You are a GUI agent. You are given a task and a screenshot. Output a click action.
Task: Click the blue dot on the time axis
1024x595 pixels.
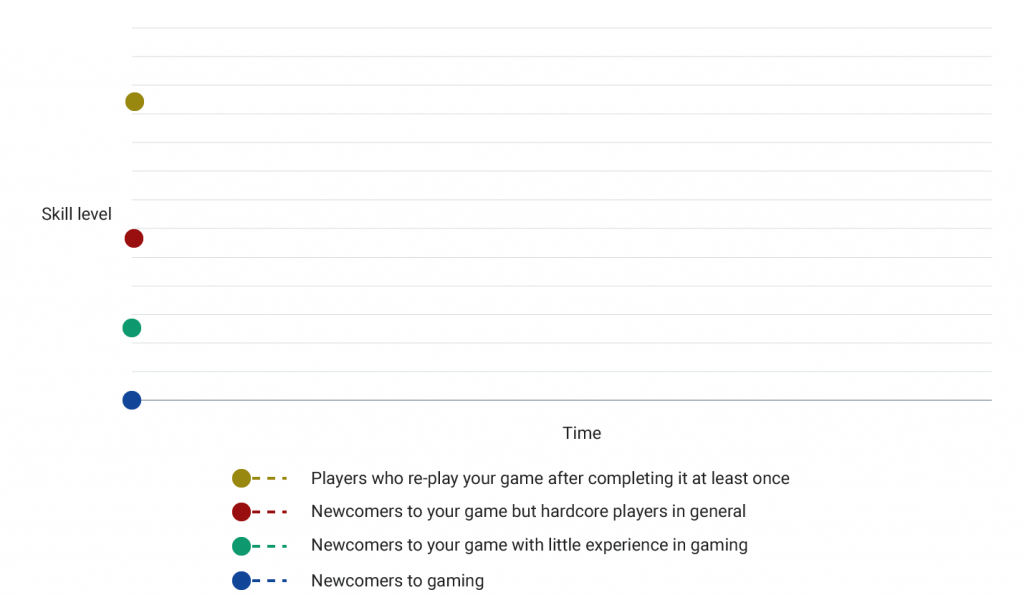[x=132, y=400]
